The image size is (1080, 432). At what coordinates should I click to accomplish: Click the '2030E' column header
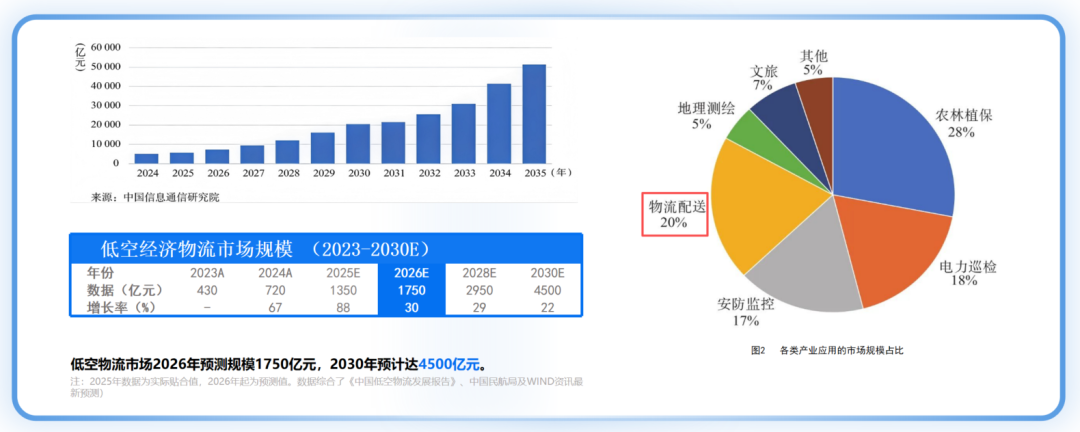(x=548, y=272)
